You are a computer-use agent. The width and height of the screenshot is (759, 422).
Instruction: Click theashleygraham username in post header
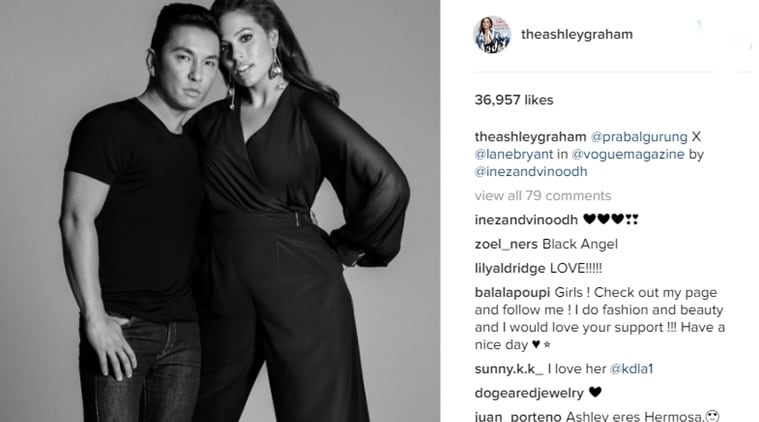(x=577, y=34)
